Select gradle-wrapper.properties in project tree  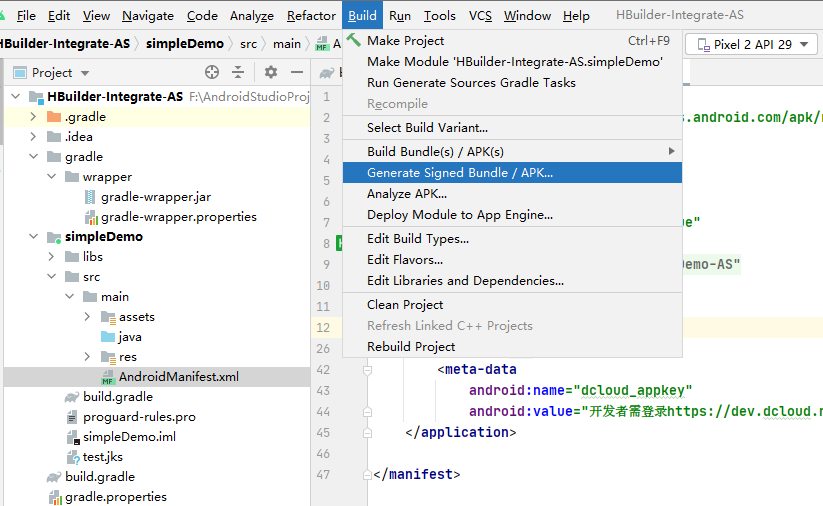coord(157,217)
